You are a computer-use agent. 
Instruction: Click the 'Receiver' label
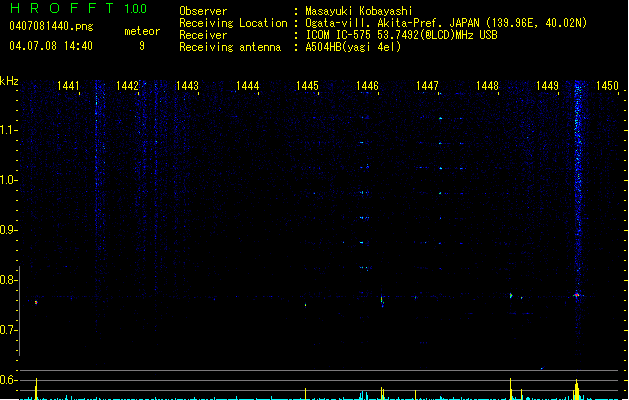click(203, 35)
